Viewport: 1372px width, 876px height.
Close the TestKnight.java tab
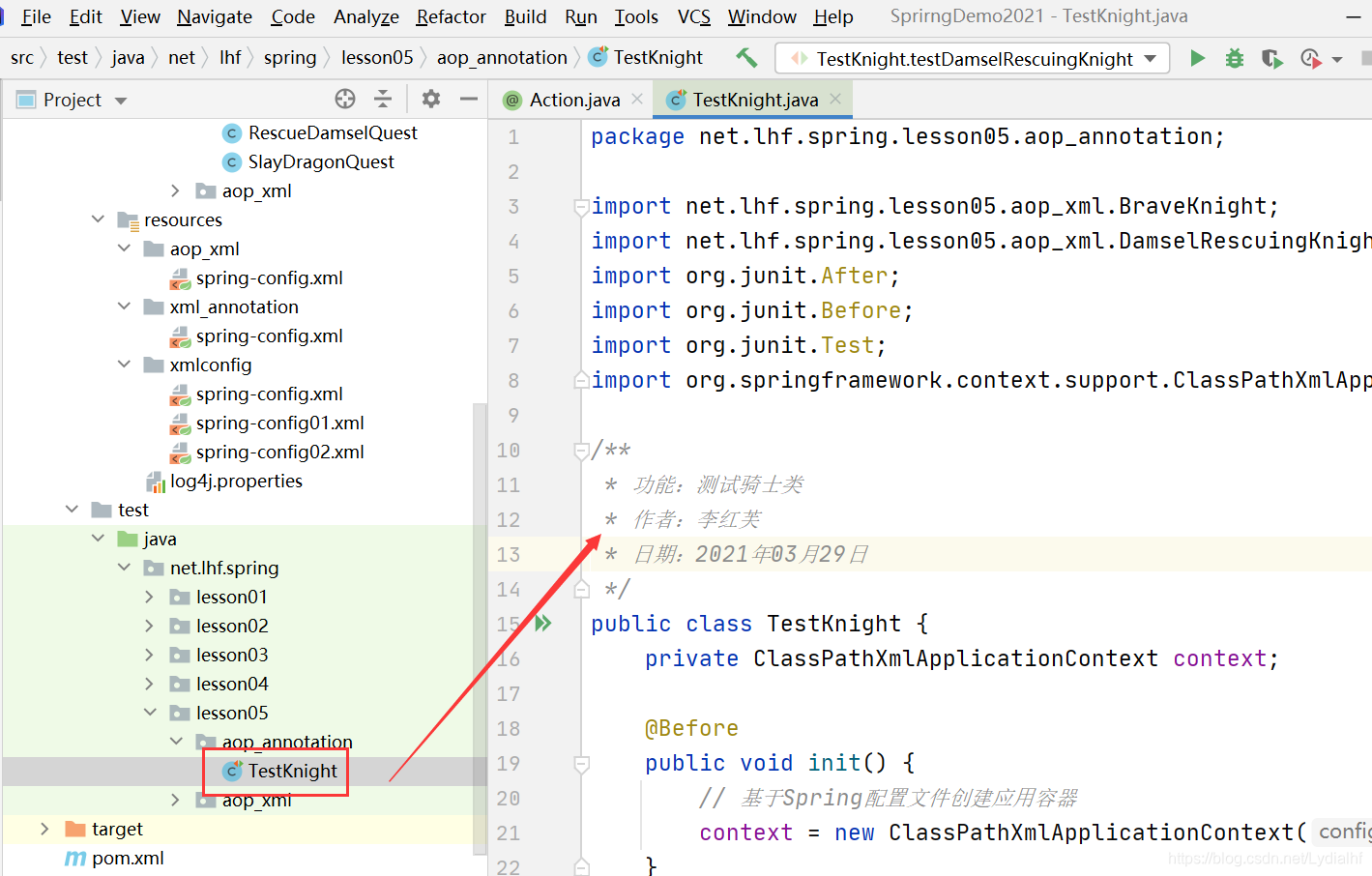835,99
